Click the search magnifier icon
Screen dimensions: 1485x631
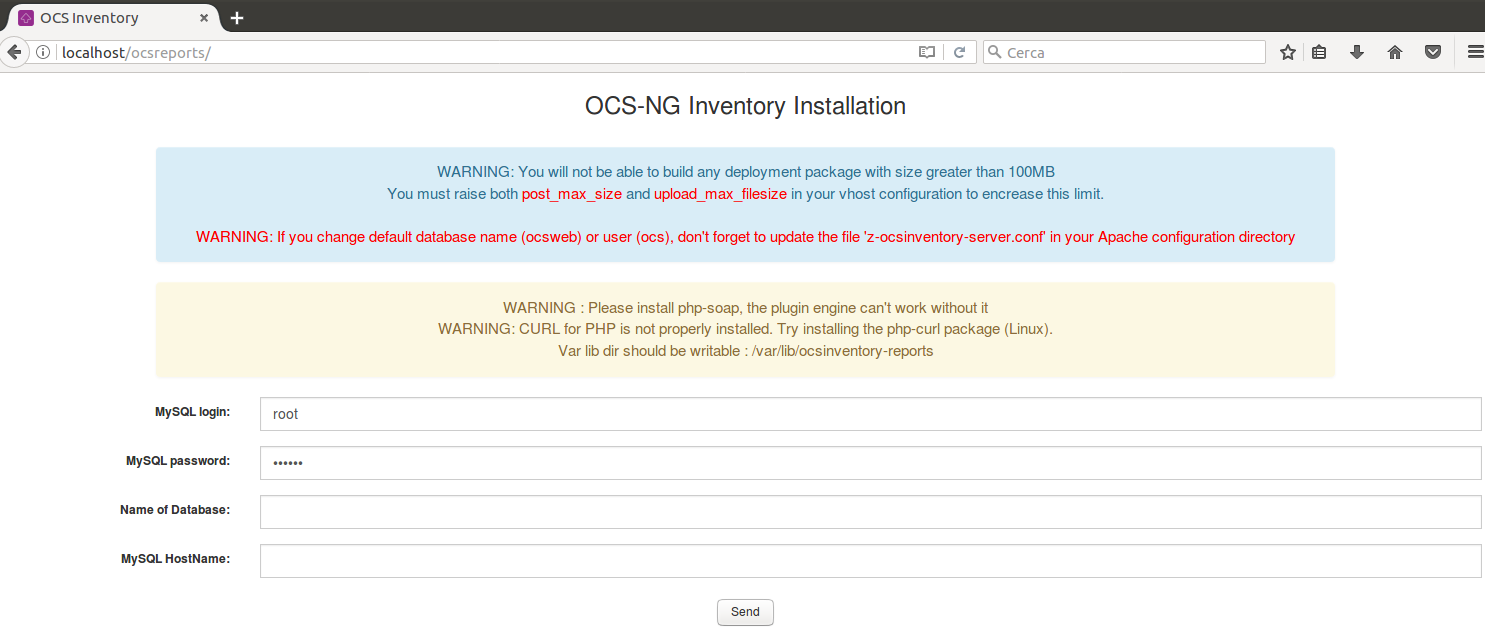[x=995, y=53]
